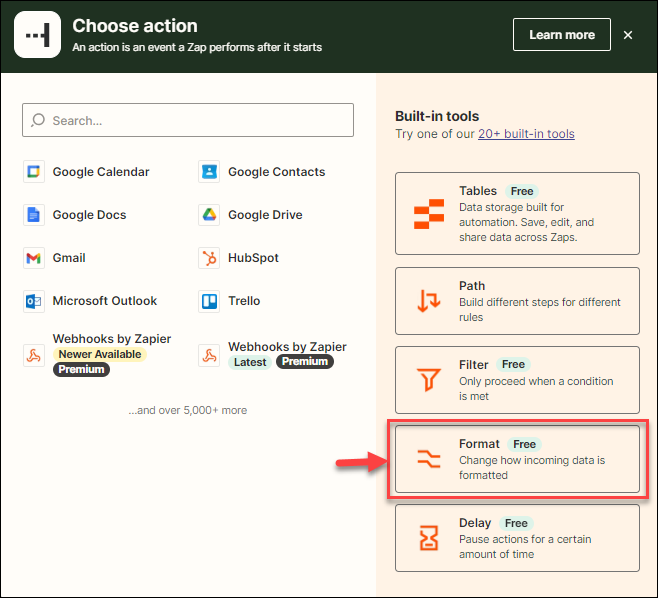Click "...and over 5,000+ more" text

coord(188,410)
